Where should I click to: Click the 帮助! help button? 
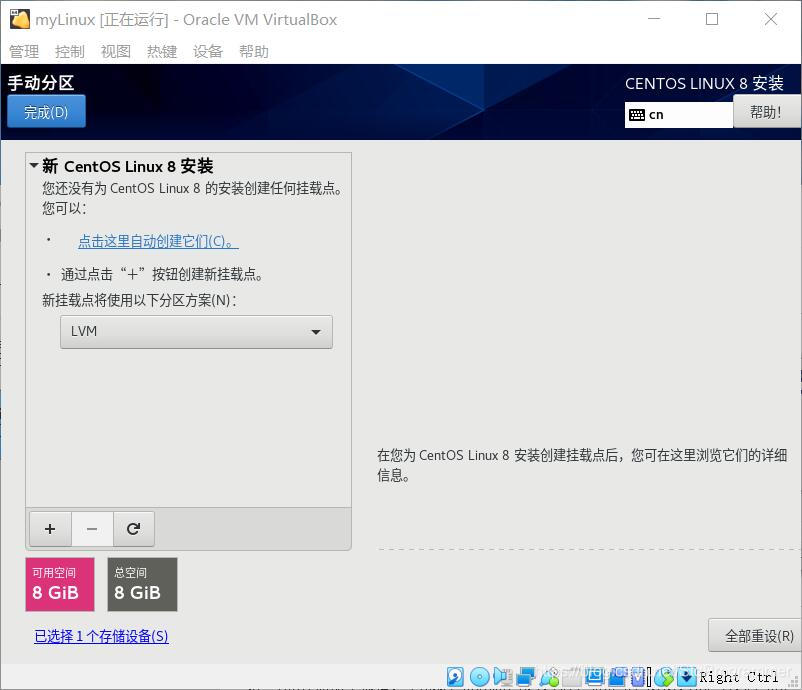[x=766, y=111]
